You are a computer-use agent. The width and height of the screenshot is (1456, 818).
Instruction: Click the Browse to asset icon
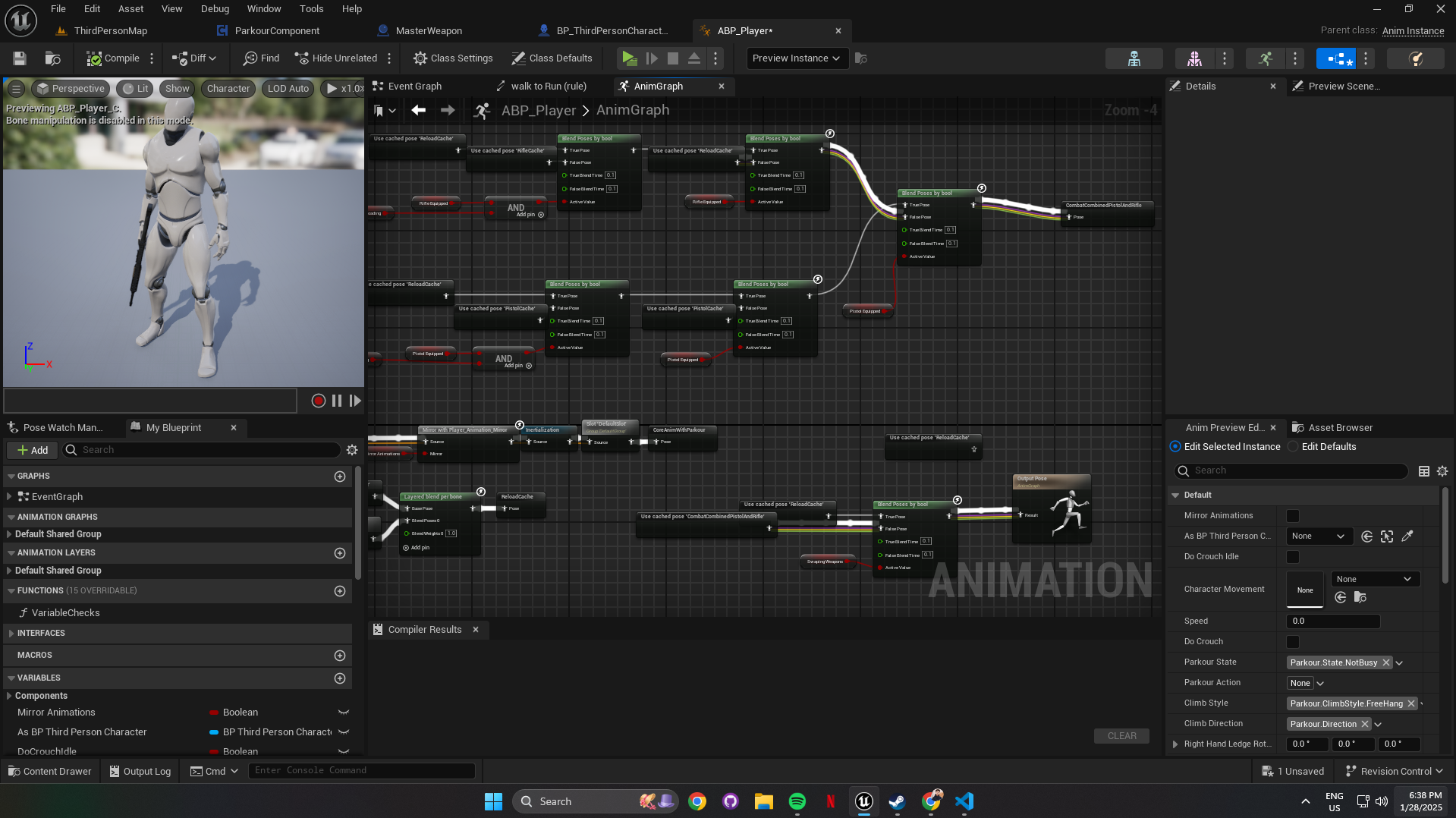point(52,58)
